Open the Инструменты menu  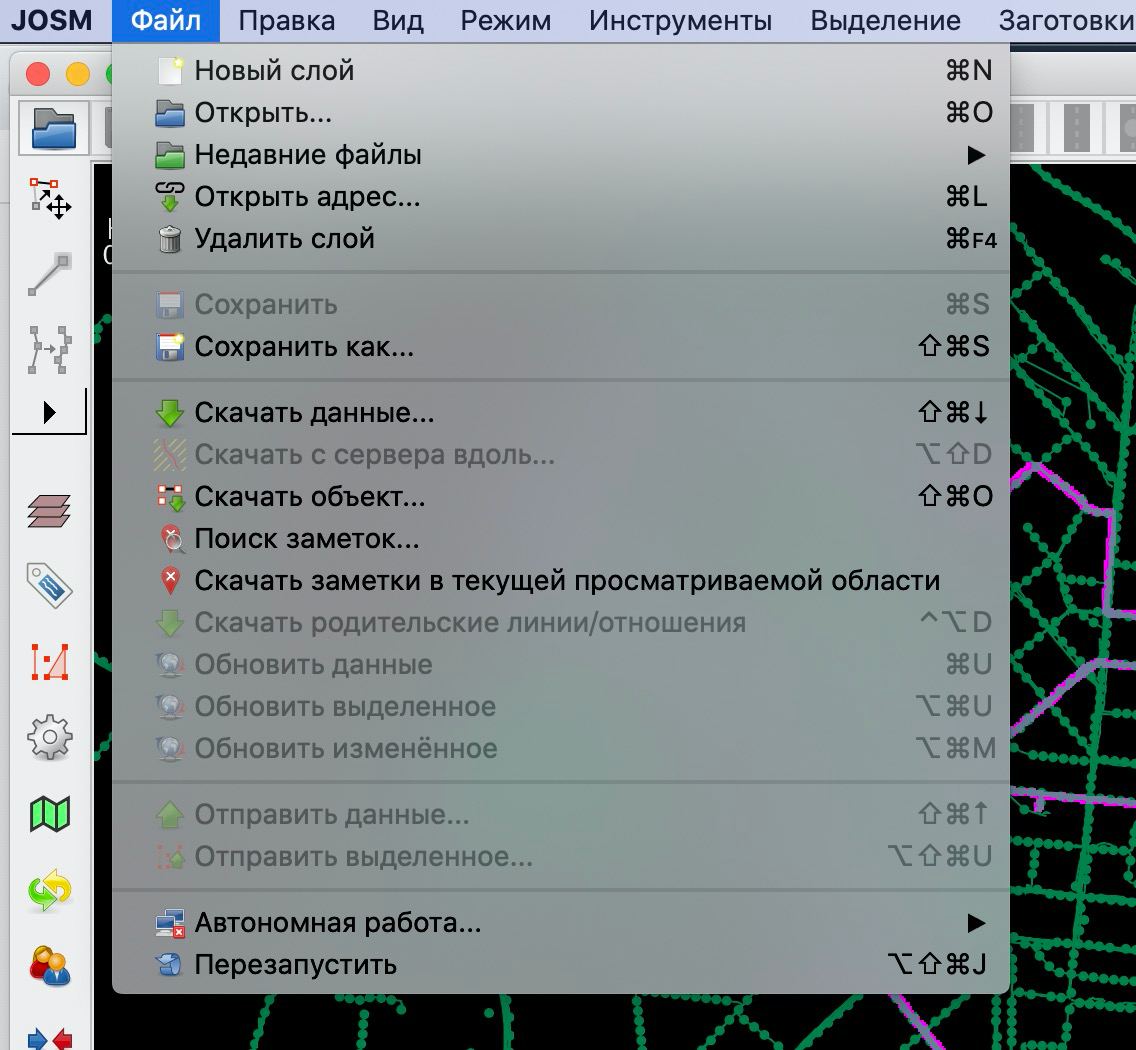click(x=680, y=20)
